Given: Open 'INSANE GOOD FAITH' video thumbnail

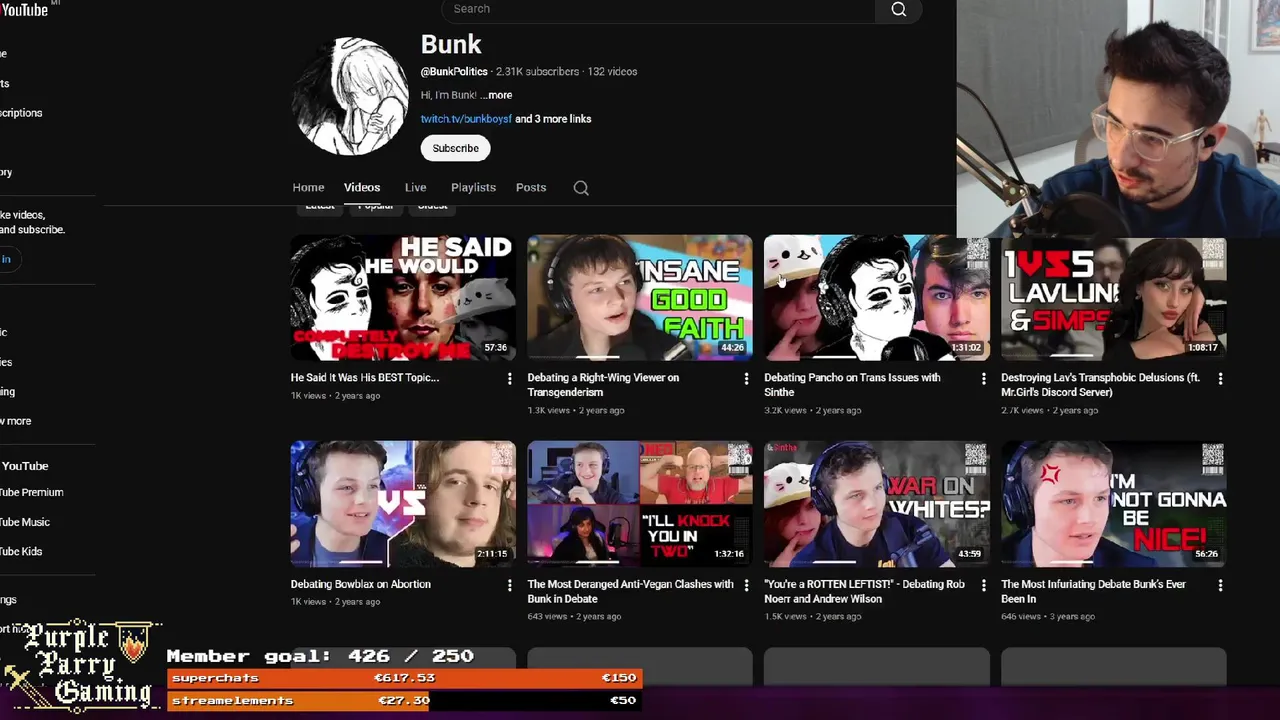Looking at the screenshot, I should 640,298.
